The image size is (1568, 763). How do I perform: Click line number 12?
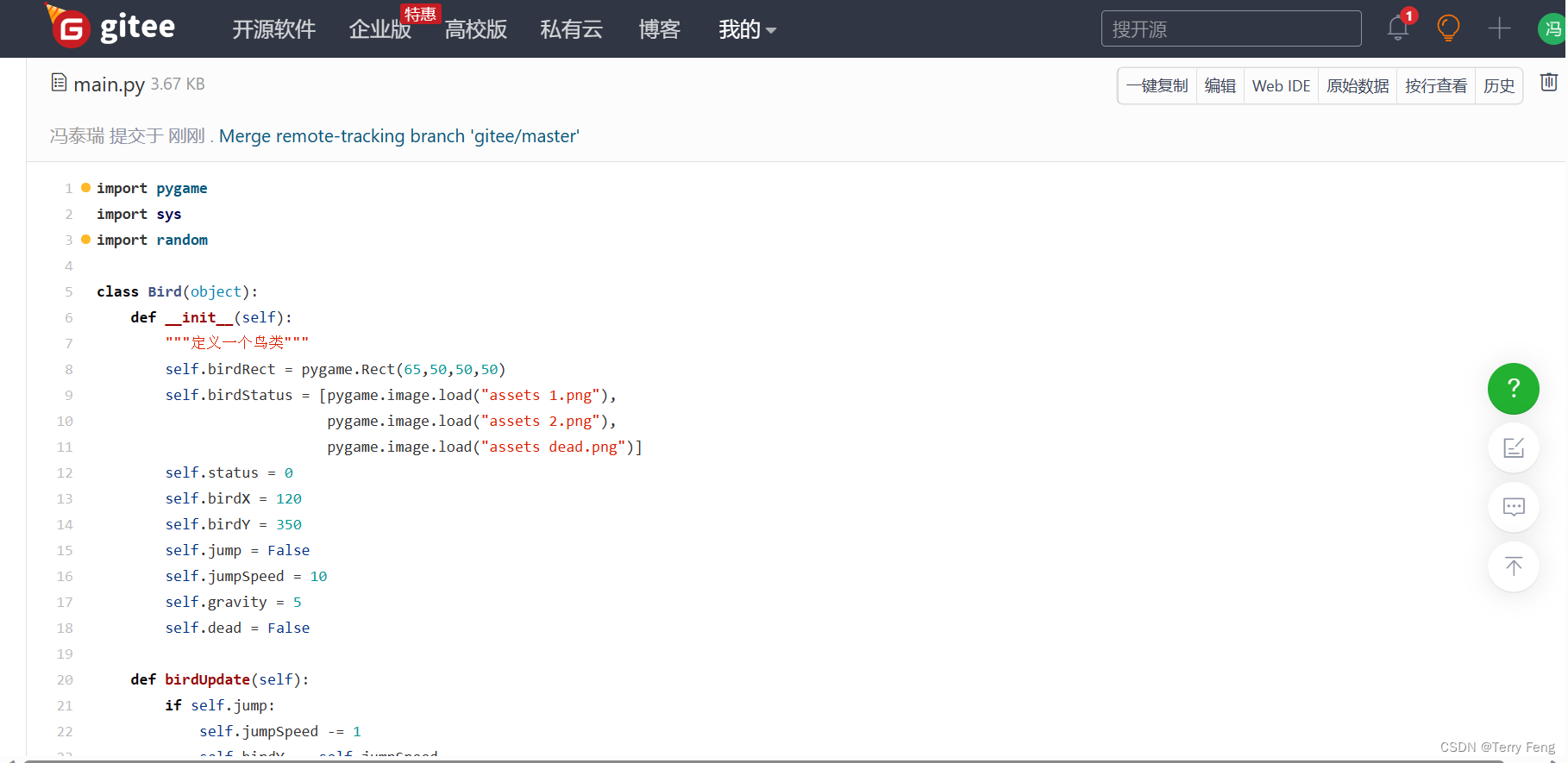click(x=65, y=472)
